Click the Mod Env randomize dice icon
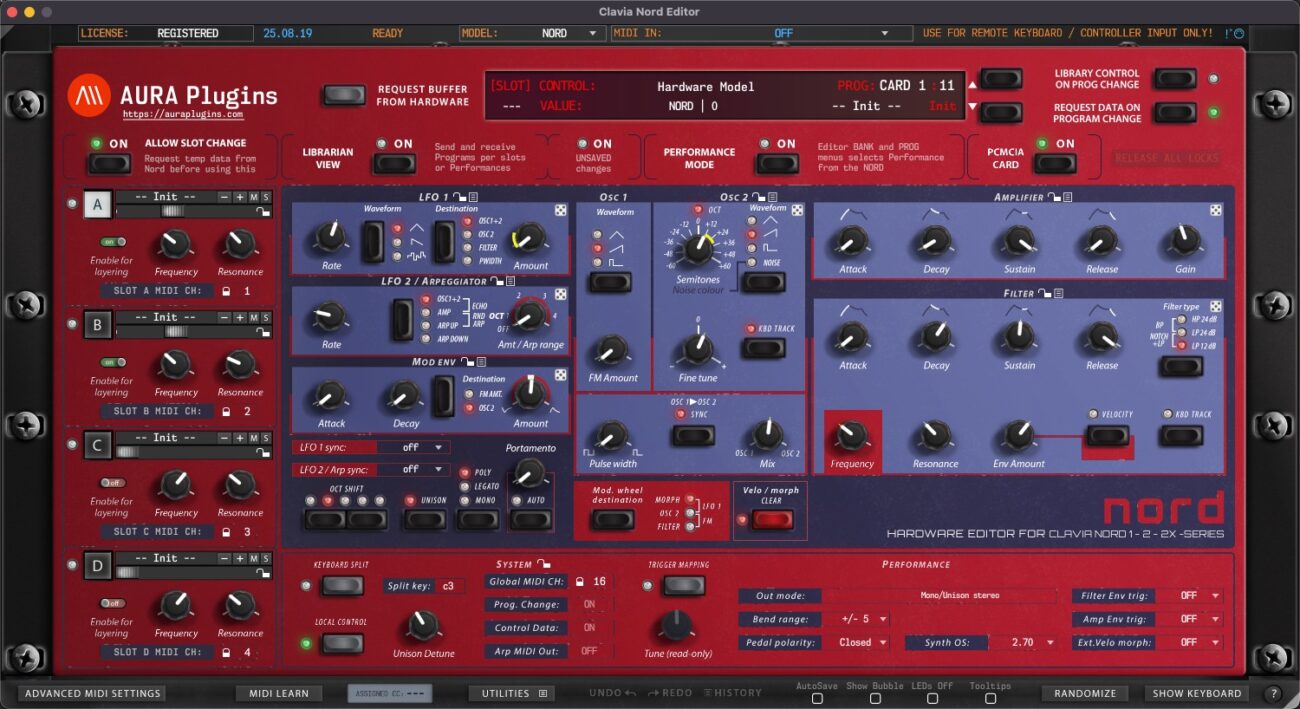Image resolution: width=1300 pixels, height=709 pixels. [560, 376]
